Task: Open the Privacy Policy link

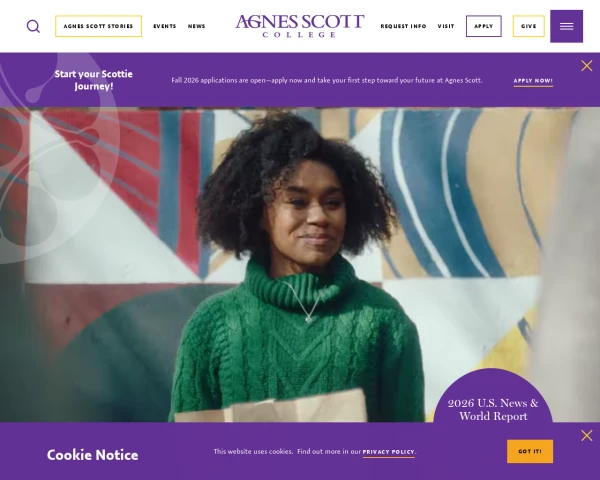Action: [x=388, y=452]
